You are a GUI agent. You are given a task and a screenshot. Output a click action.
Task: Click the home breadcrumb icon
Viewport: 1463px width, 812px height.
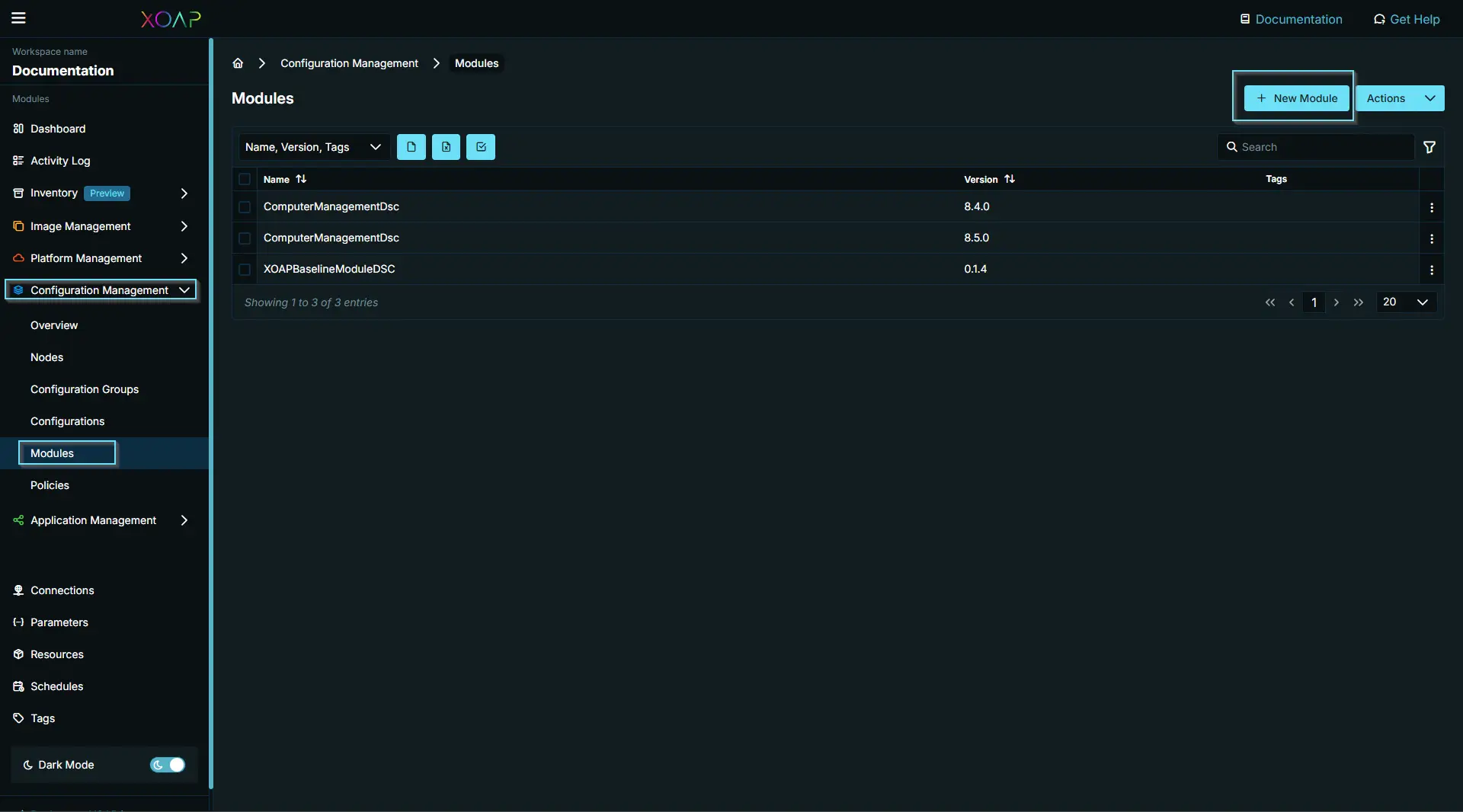click(x=238, y=63)
